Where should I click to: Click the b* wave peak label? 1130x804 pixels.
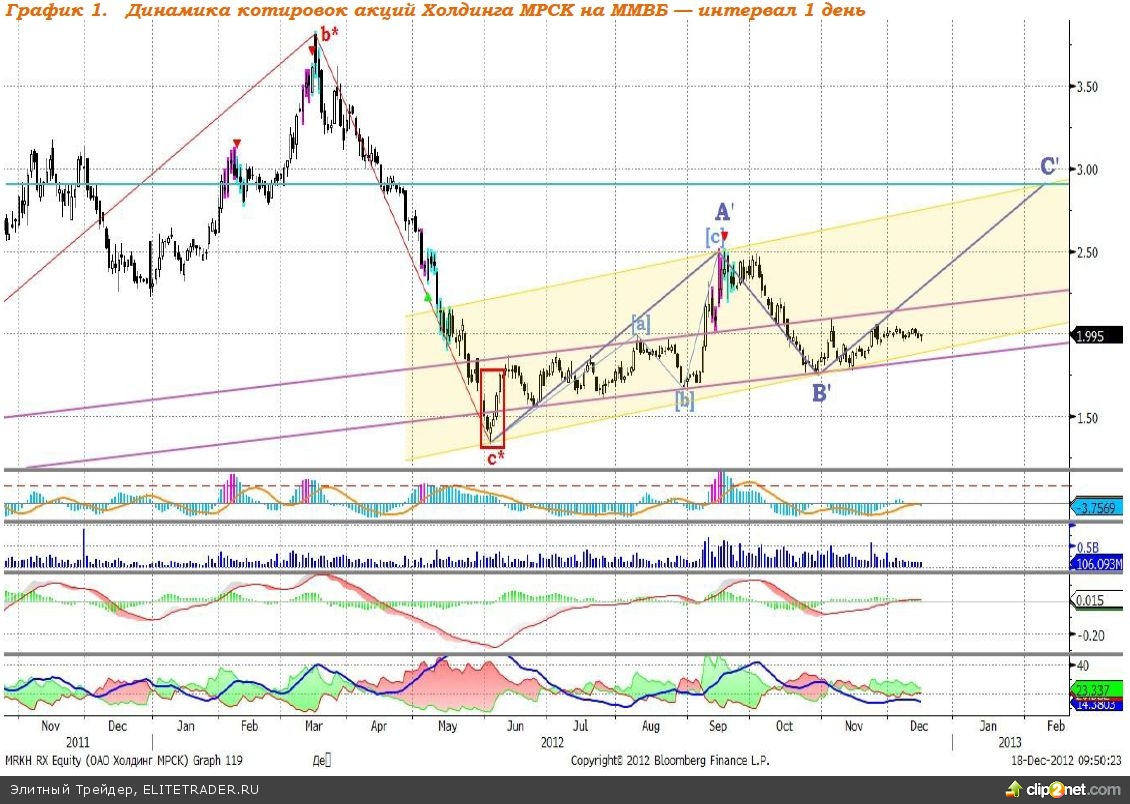[x=329, y=34]
